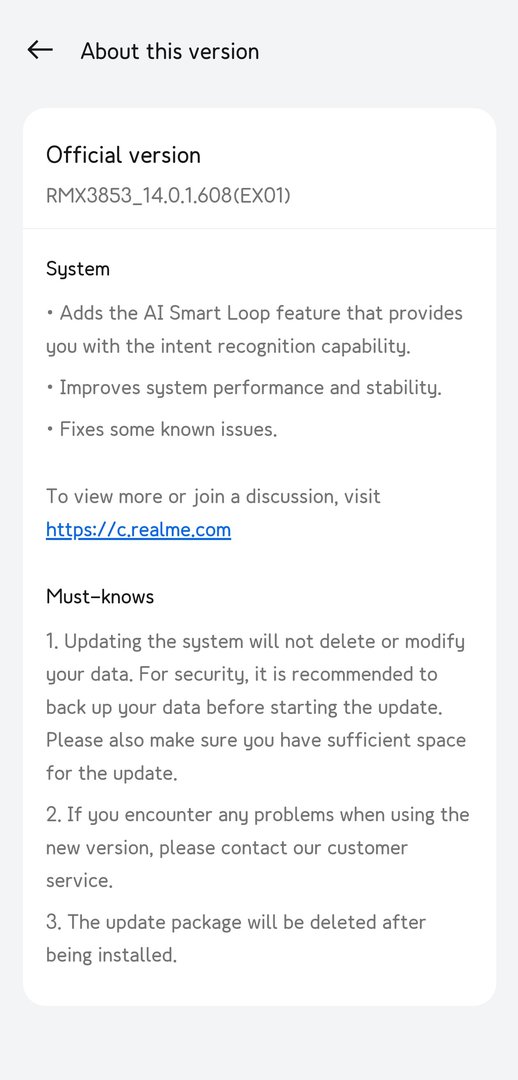Tap version number RMX3853_14.0.1.608(EX01)
Screen dimensions: 518x1080
pyautogui.click(x=168, y=196)
